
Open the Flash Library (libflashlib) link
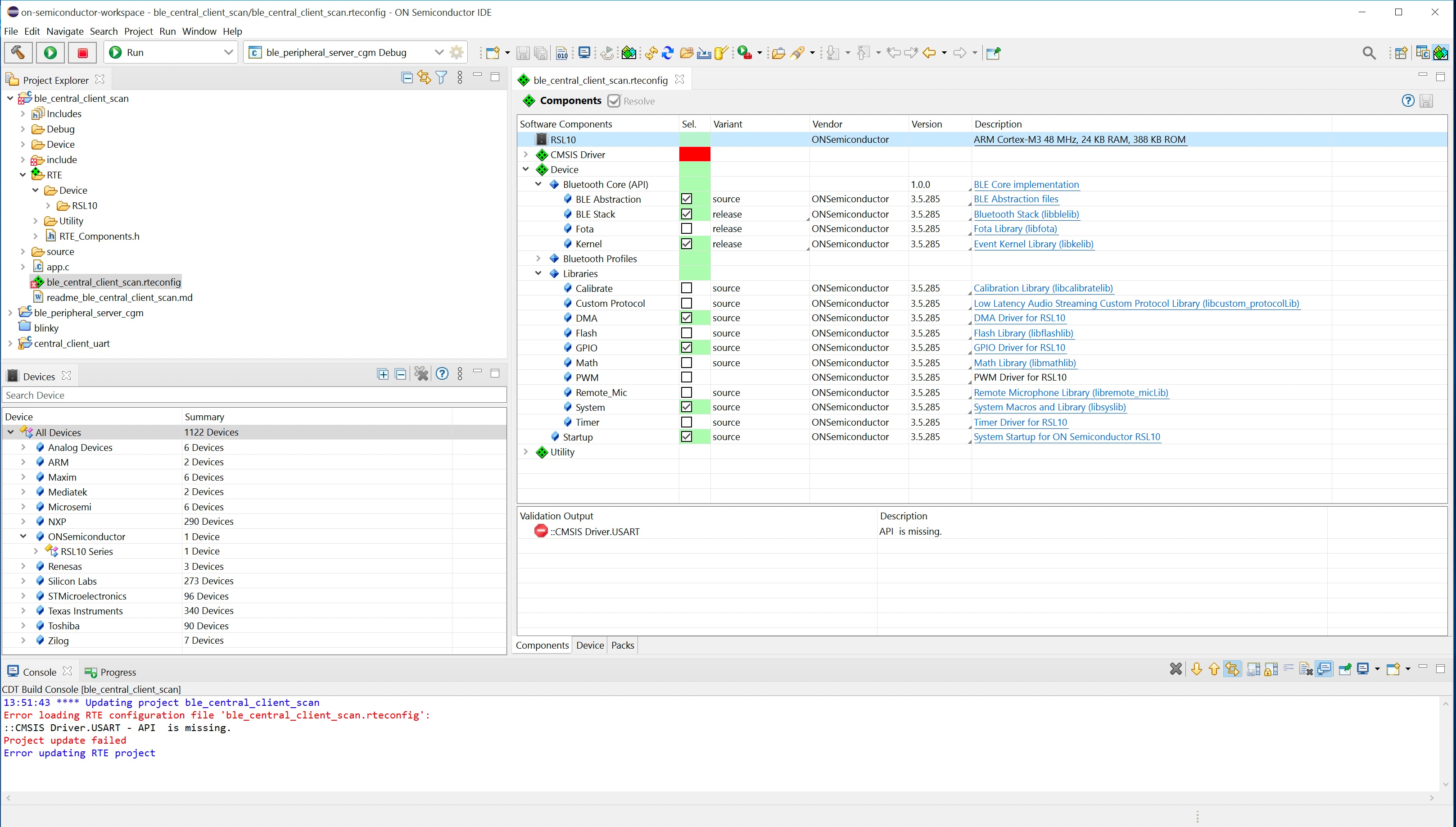(x=1023, y=333)
